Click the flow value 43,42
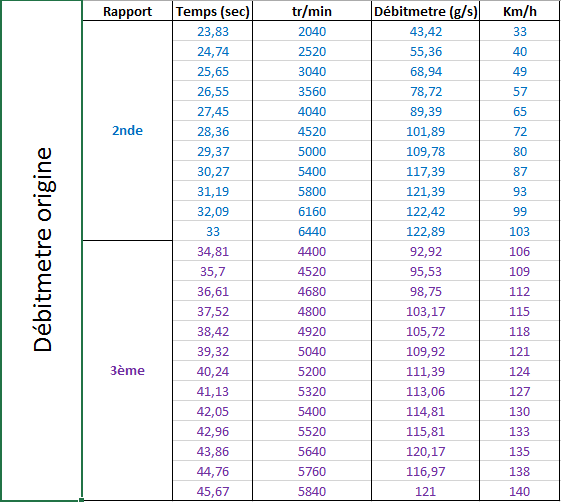 [x=425, y=31]
